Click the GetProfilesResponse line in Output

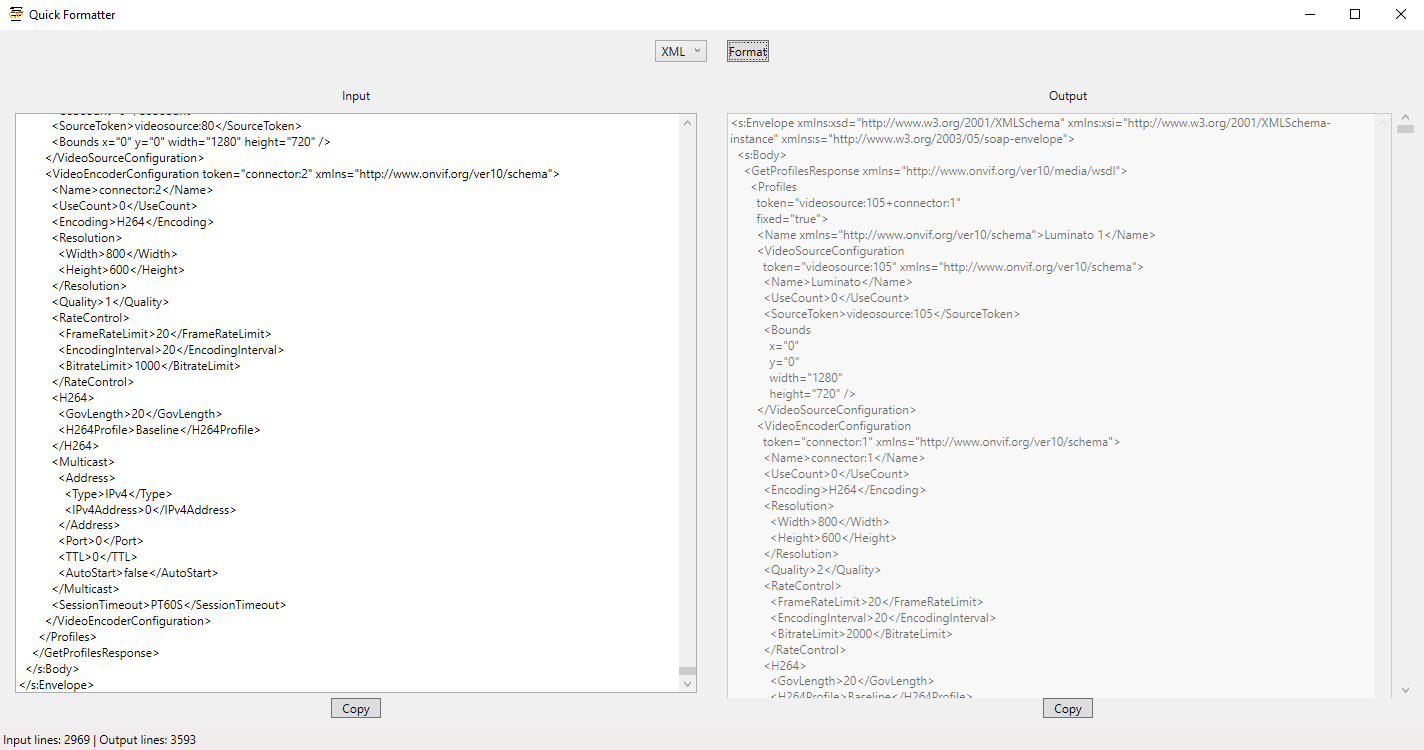point(936,171)
